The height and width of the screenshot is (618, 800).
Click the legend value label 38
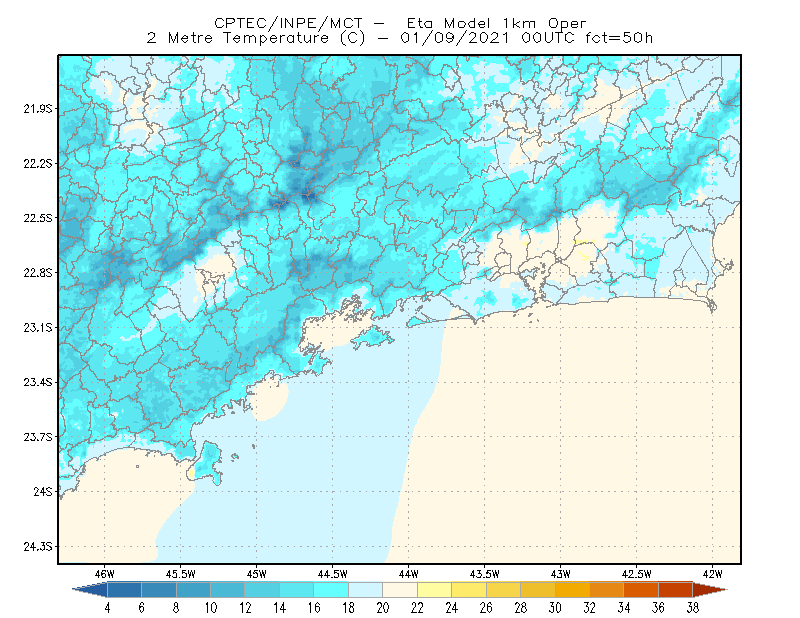pyautogui.click(x=692, y=608)
